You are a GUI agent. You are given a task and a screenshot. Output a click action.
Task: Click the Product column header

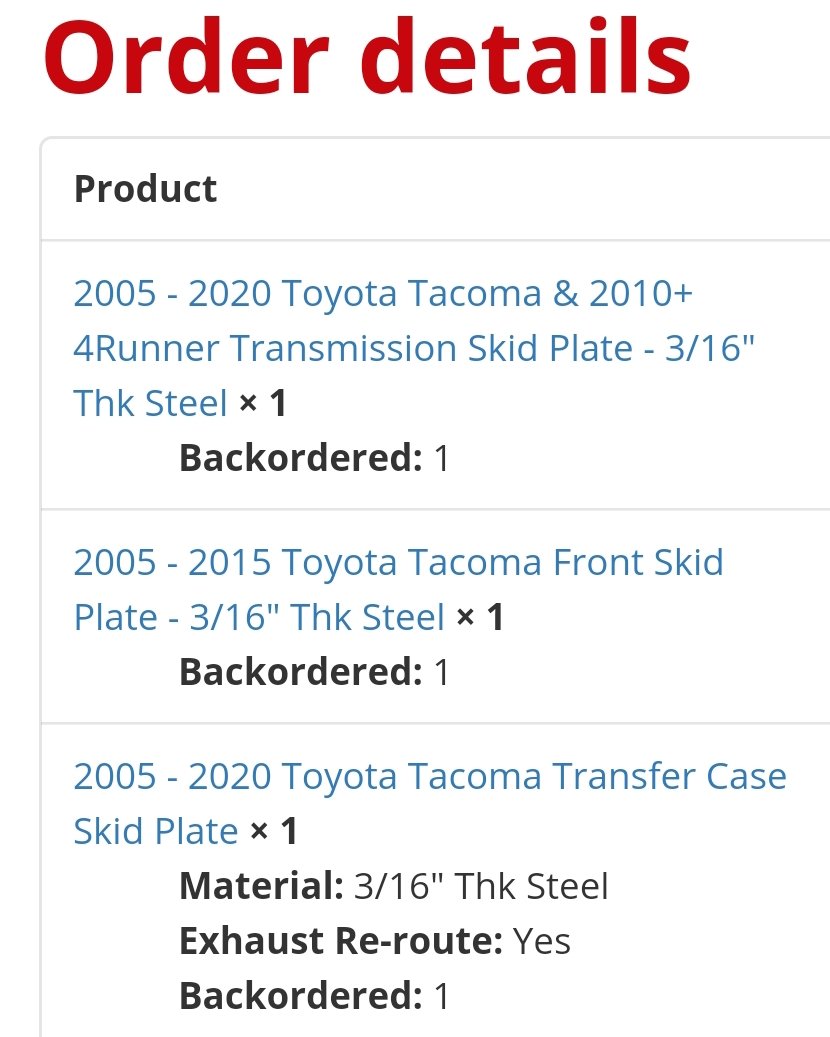coord(145,189)
